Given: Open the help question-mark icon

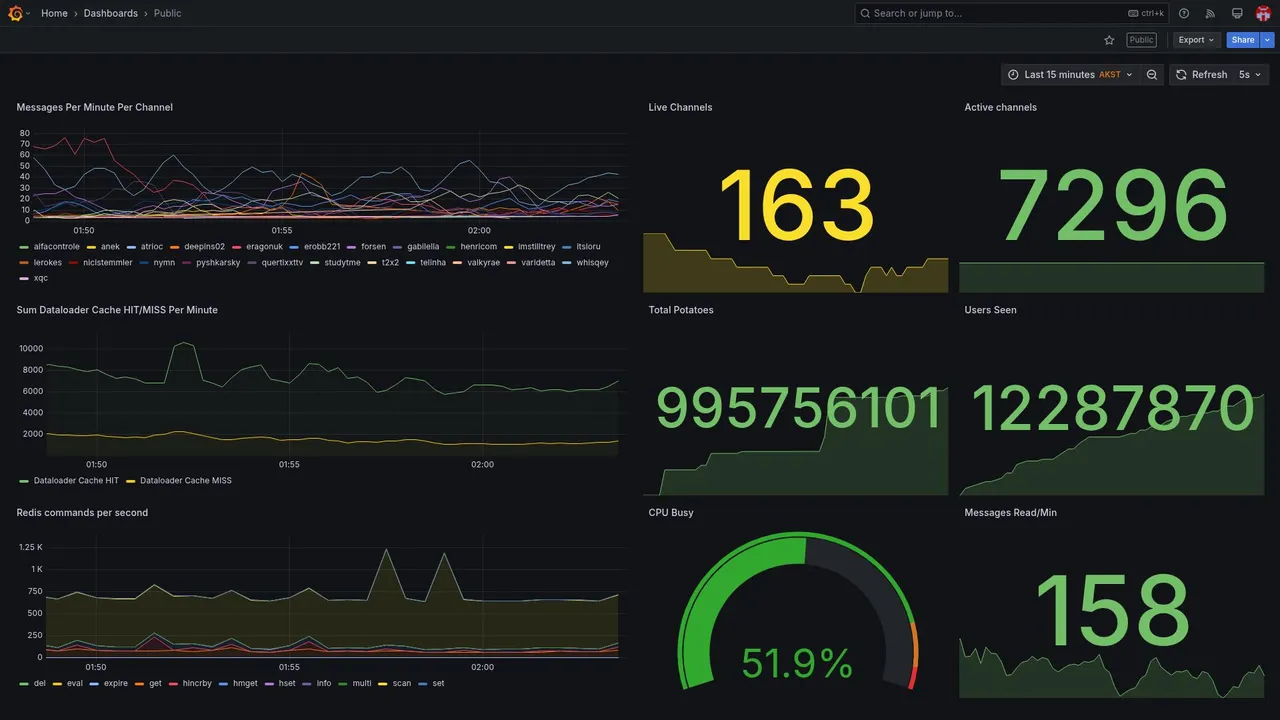Looking at the screenshot, I should [1184, 13].
